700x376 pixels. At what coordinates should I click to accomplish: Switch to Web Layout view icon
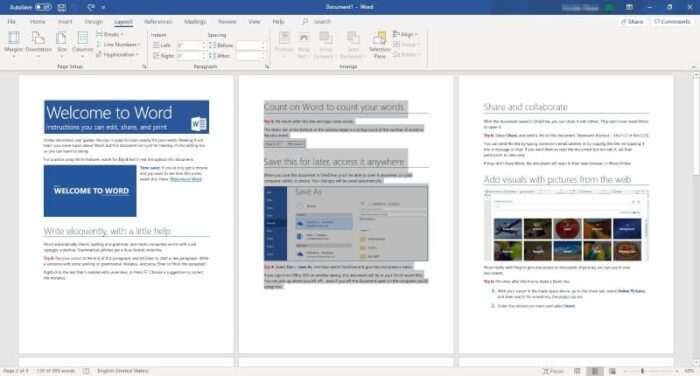point(612,371)
